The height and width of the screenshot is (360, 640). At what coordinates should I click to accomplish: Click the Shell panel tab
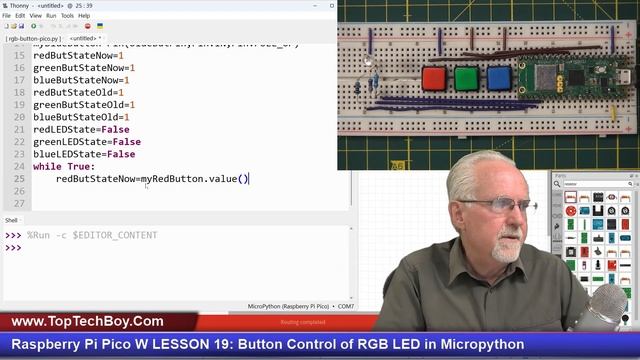tap(11, 220)
